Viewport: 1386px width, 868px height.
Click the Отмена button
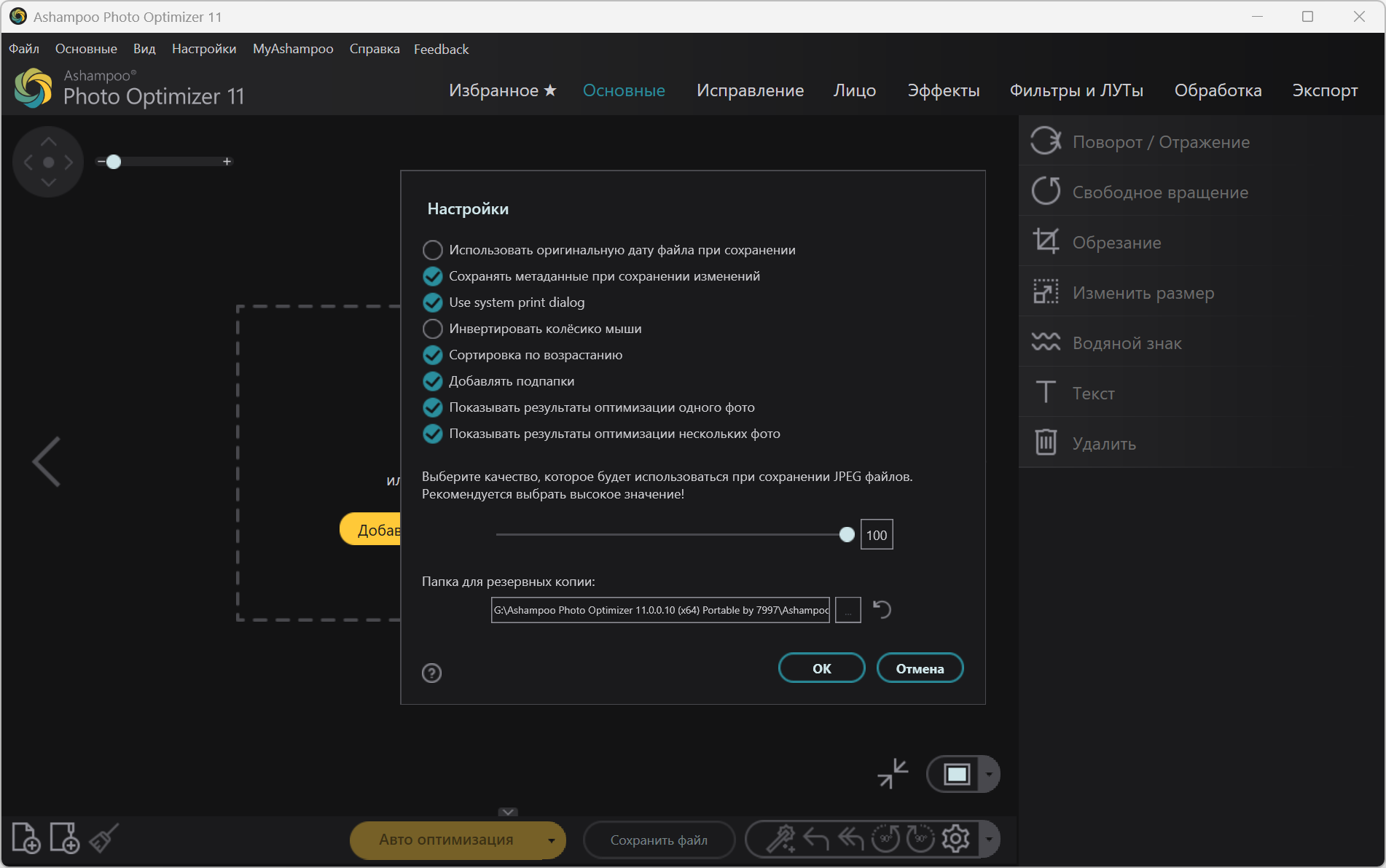click(920, 668)
